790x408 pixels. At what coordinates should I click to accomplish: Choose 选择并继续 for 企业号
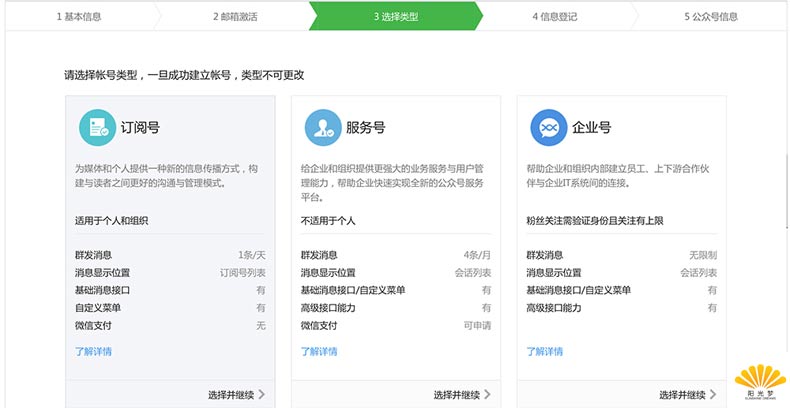683,395
